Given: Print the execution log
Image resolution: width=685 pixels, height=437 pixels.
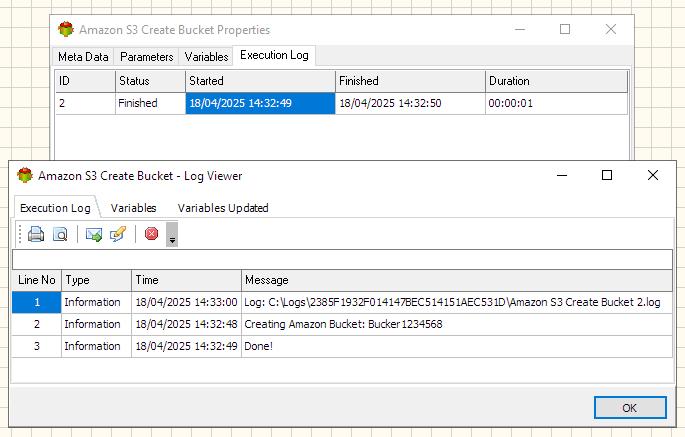Looking at the screenshot, I should click(36, 234).
